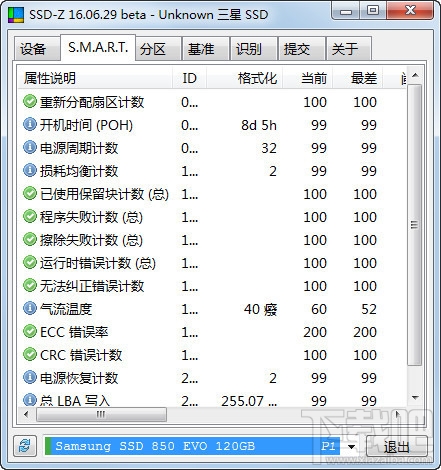Viewport: 441px width, 470px height.
Task: Click green check icon for 擦除失败计数 (总)
Action: coord(30,239)
